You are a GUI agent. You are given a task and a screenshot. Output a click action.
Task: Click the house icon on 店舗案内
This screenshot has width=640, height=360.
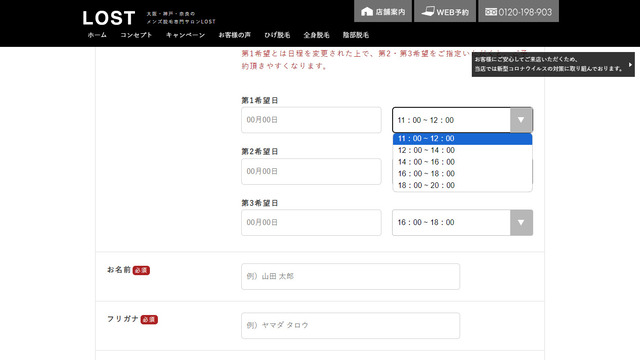[x=367, y=11]
